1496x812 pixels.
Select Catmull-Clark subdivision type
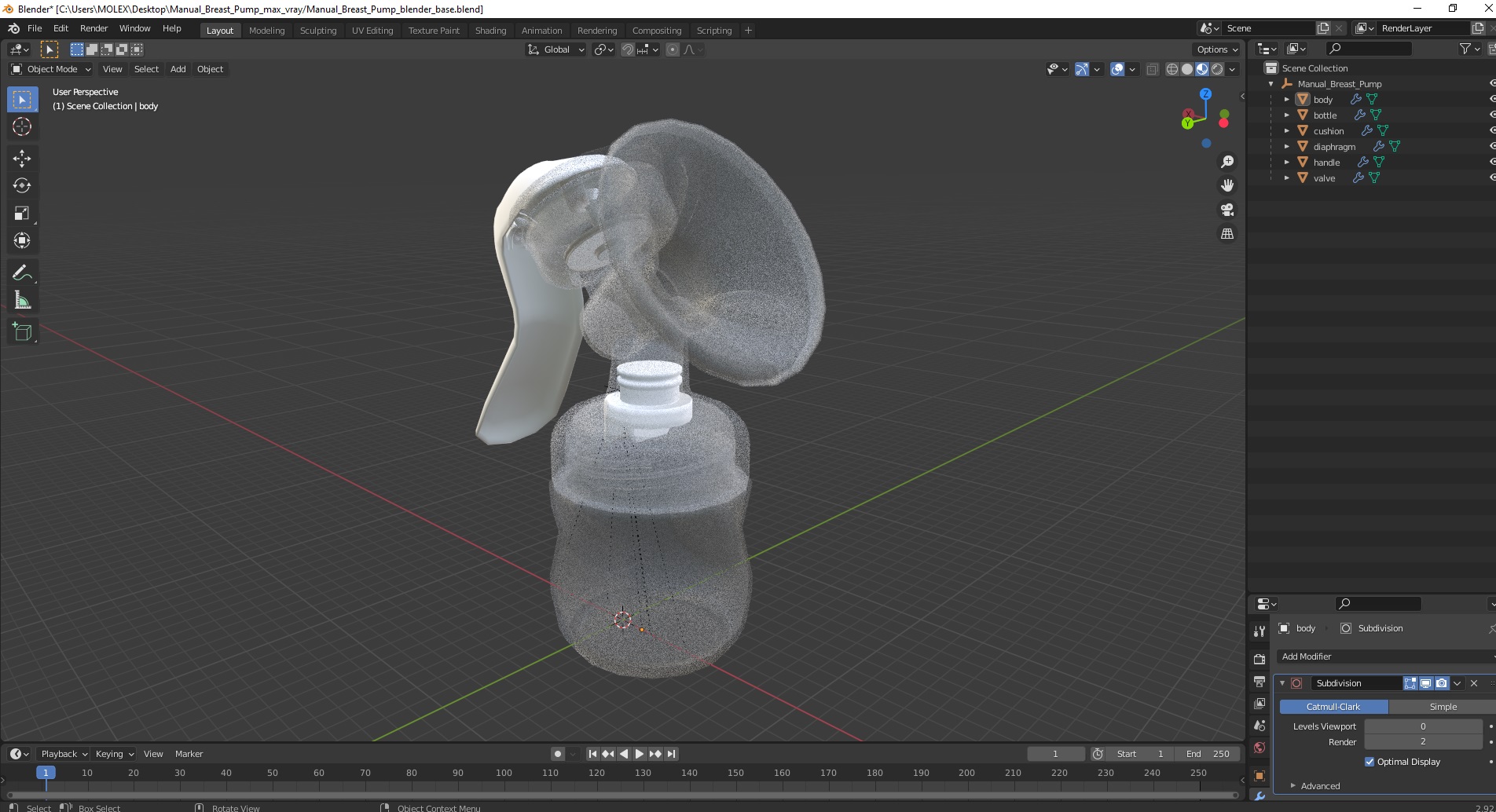pyautogui.click(x=1333, y=707)
